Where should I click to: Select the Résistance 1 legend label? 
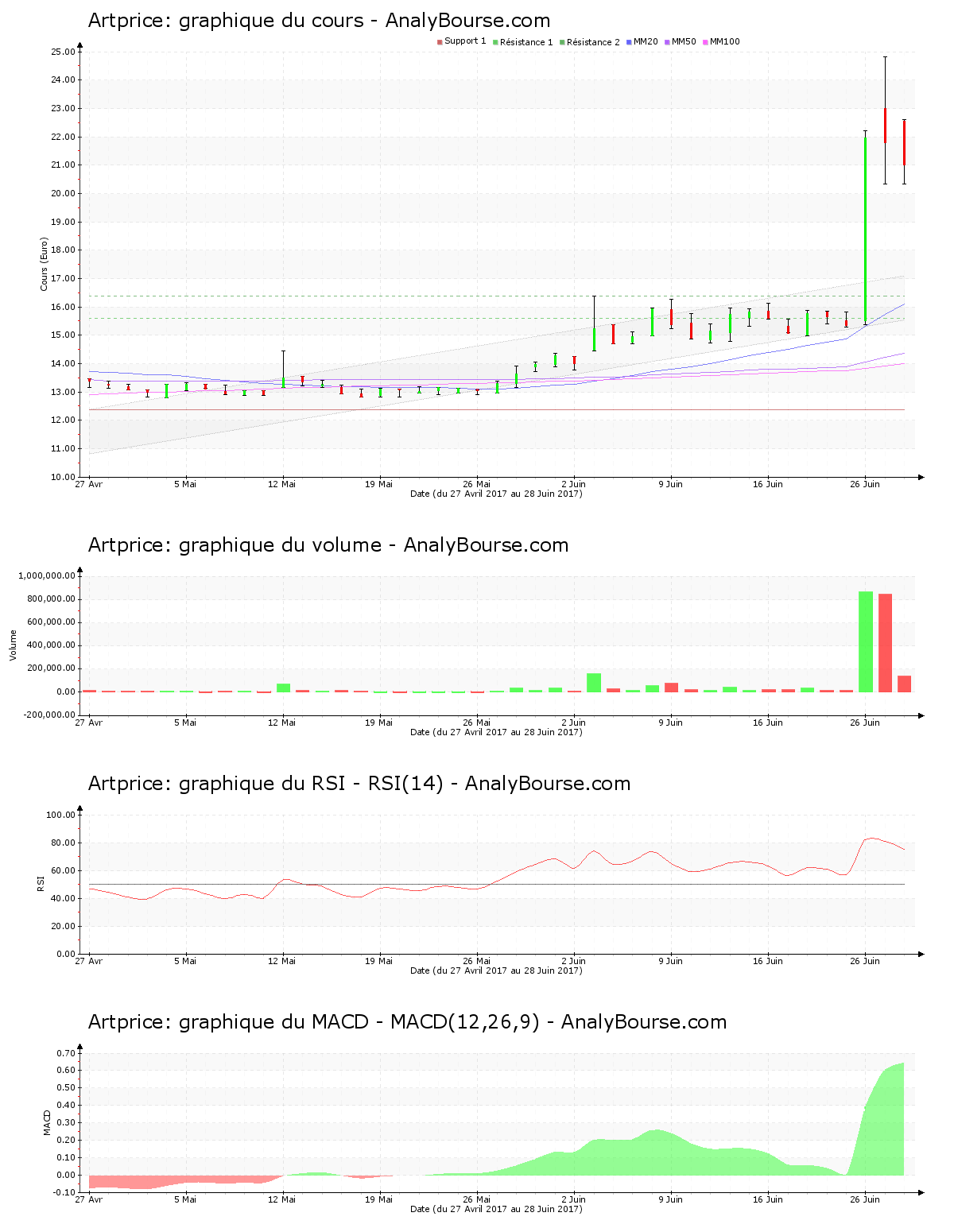[x=526, y=42]
